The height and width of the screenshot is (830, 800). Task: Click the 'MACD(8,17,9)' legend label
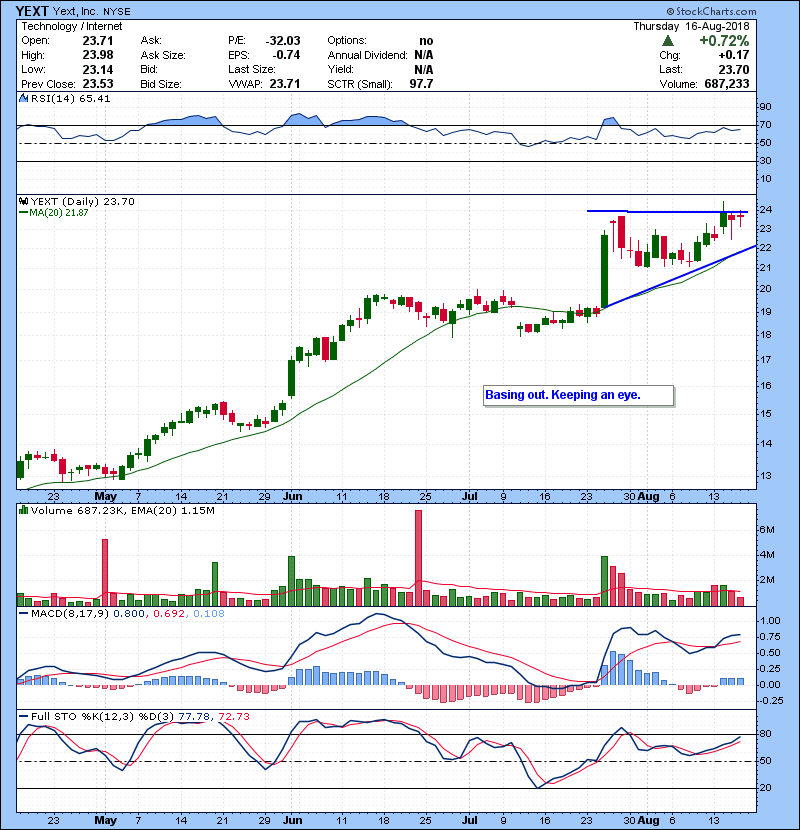pyautogui.click(x=70, y=614)
